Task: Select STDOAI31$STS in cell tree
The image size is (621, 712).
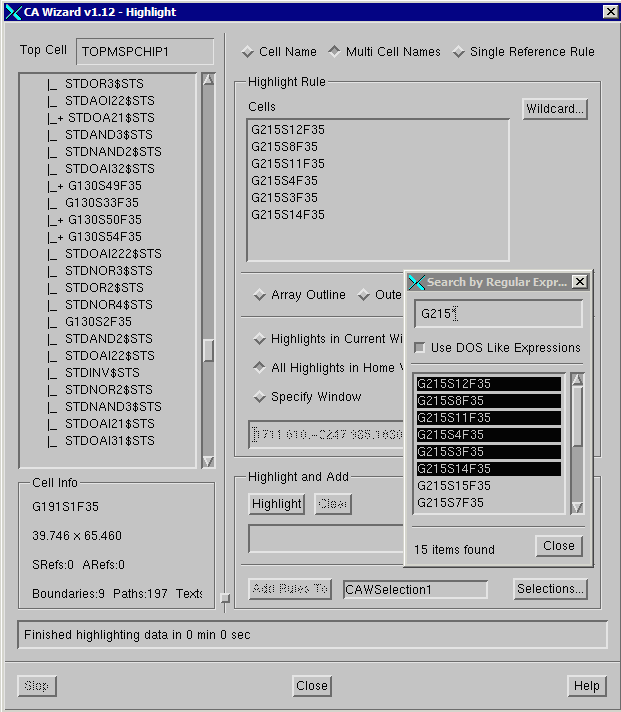Action: [x=109, y=441]
